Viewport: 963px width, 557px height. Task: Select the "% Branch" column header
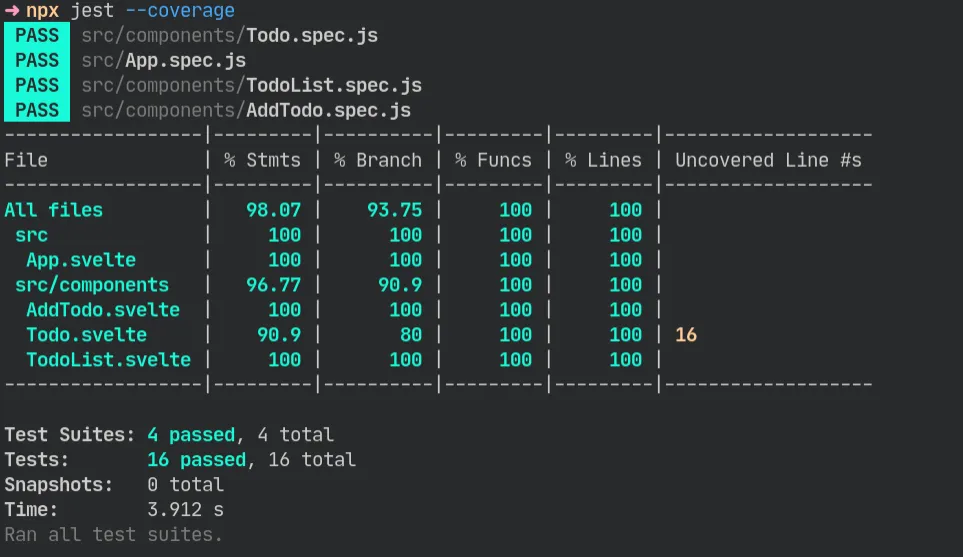point(377,160)
